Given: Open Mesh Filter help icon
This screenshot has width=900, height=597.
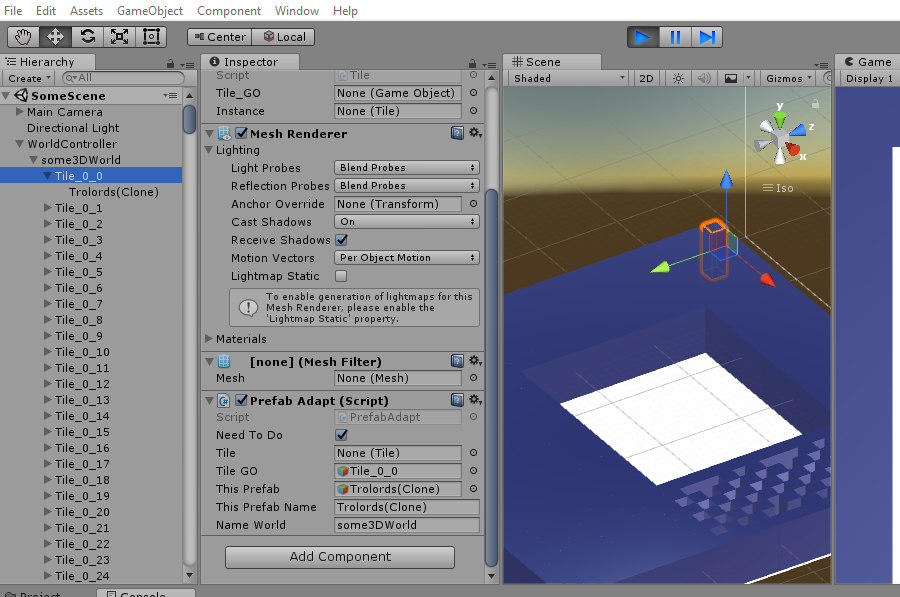Looking at the screenshot, I should (457, 361).
